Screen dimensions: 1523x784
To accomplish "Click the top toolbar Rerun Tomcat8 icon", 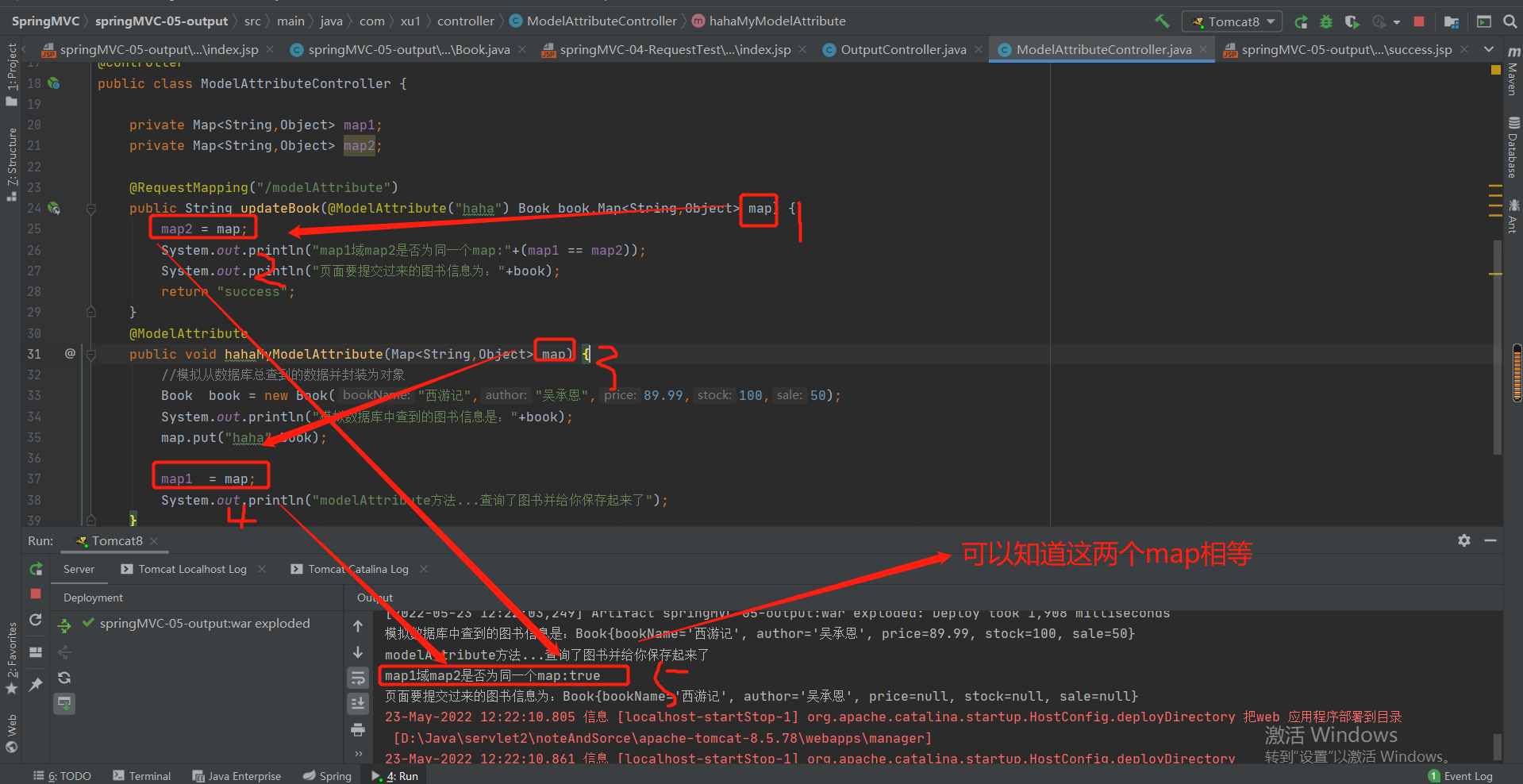I will pos(1301,21).
